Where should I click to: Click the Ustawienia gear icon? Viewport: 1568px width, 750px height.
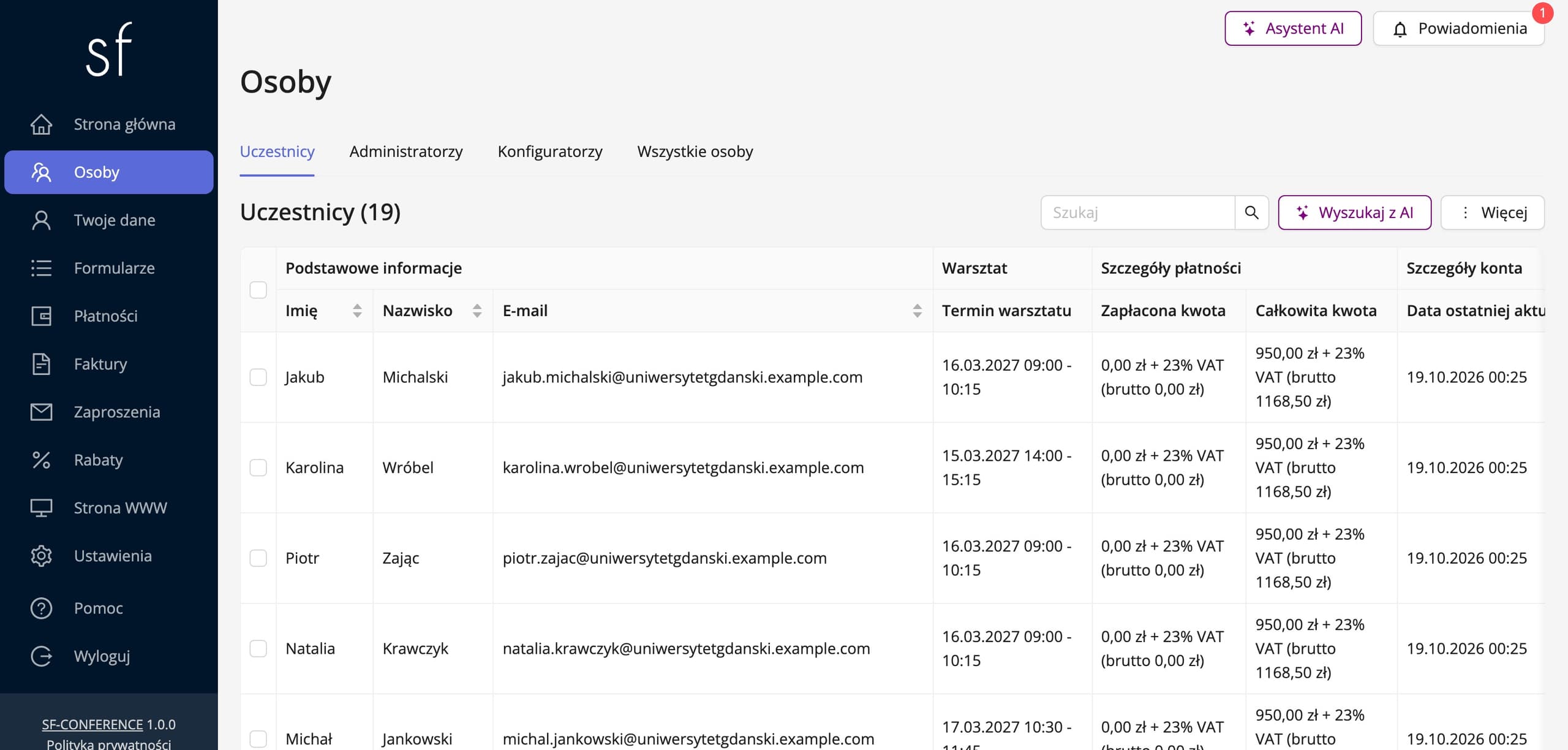tap(41, 556)
